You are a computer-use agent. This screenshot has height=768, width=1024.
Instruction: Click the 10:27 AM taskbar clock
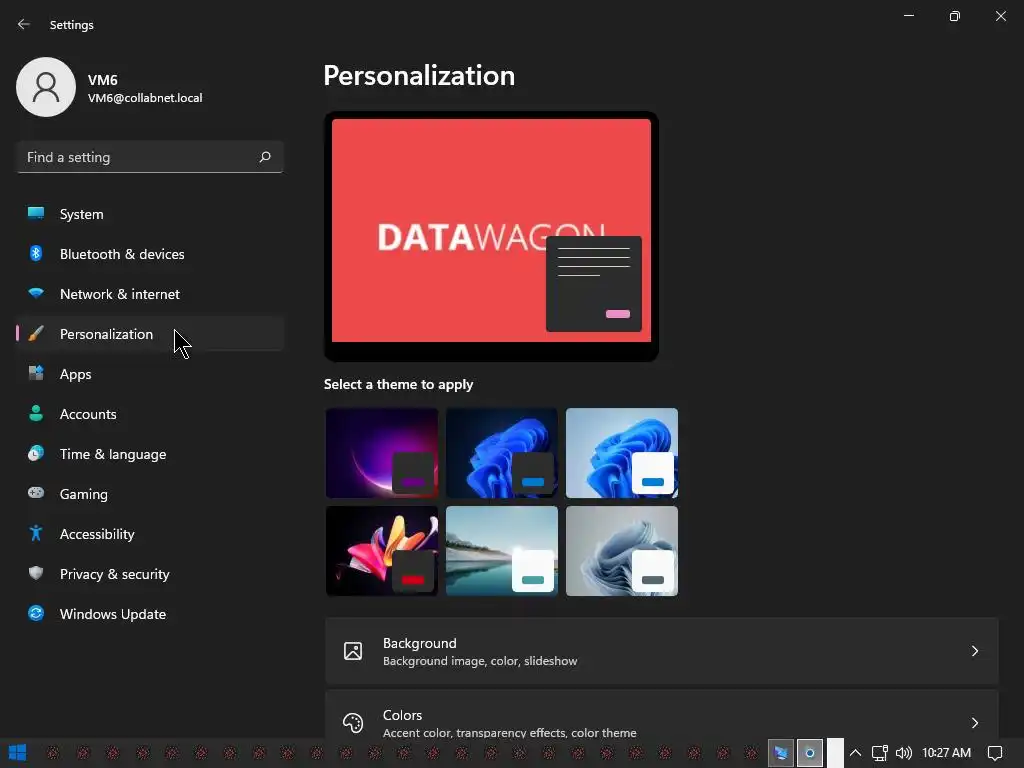click(x=946, y=753)
